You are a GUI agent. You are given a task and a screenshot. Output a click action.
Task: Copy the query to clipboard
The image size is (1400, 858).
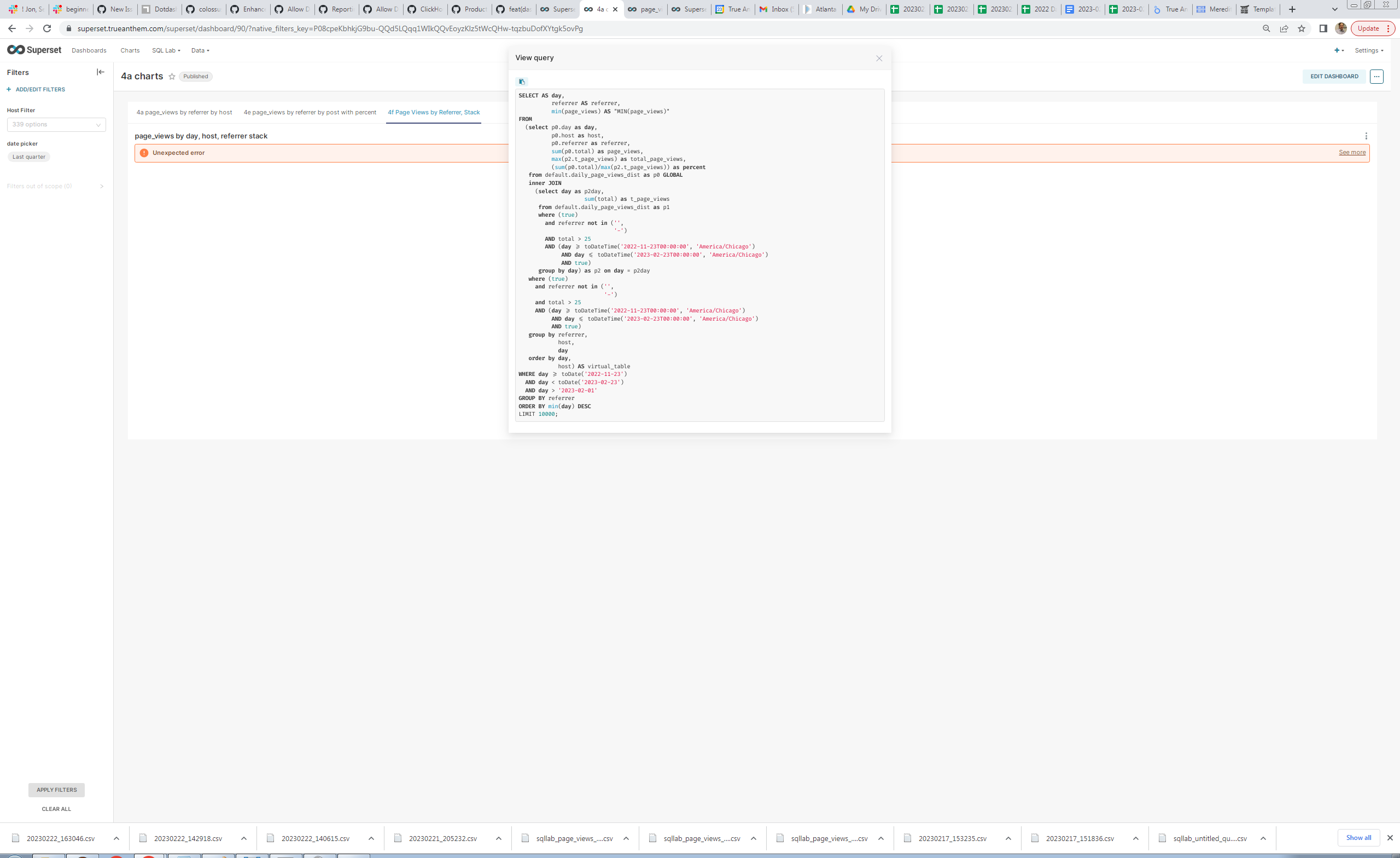coord(522,82)
